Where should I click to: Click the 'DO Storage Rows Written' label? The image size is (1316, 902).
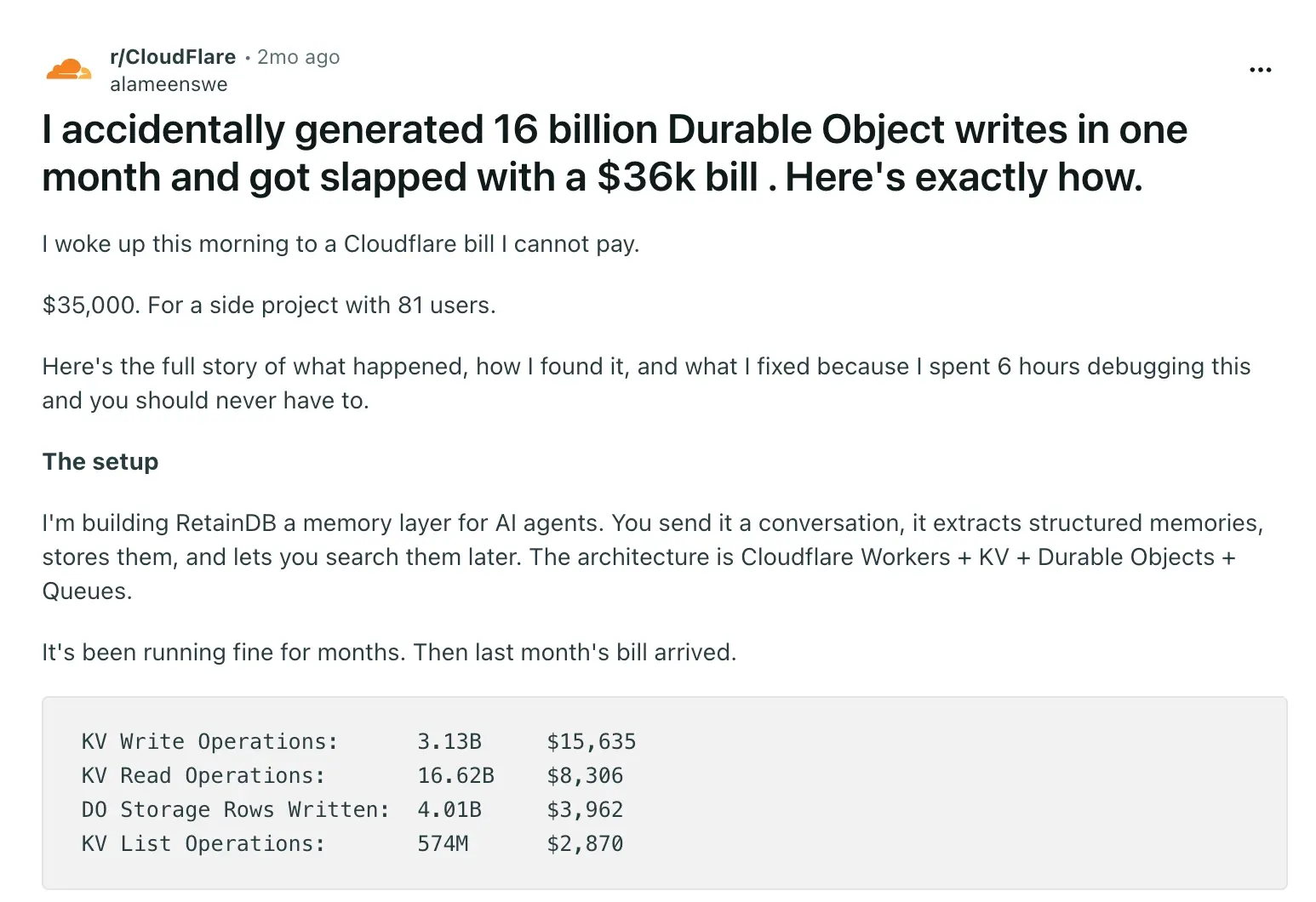tap(236, 810)
